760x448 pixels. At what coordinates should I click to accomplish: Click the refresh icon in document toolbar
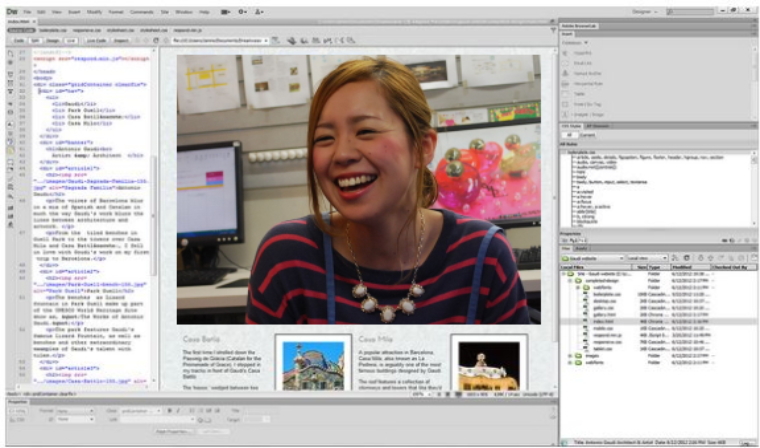coord(156,41)
